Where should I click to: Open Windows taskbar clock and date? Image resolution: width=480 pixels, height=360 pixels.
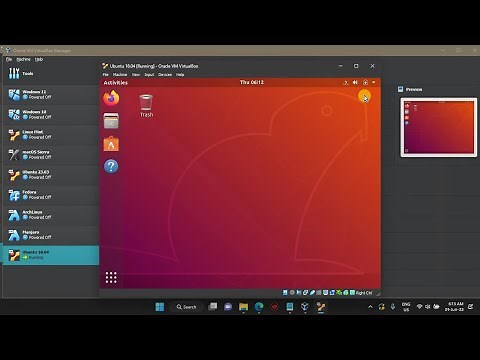[454, 307]
